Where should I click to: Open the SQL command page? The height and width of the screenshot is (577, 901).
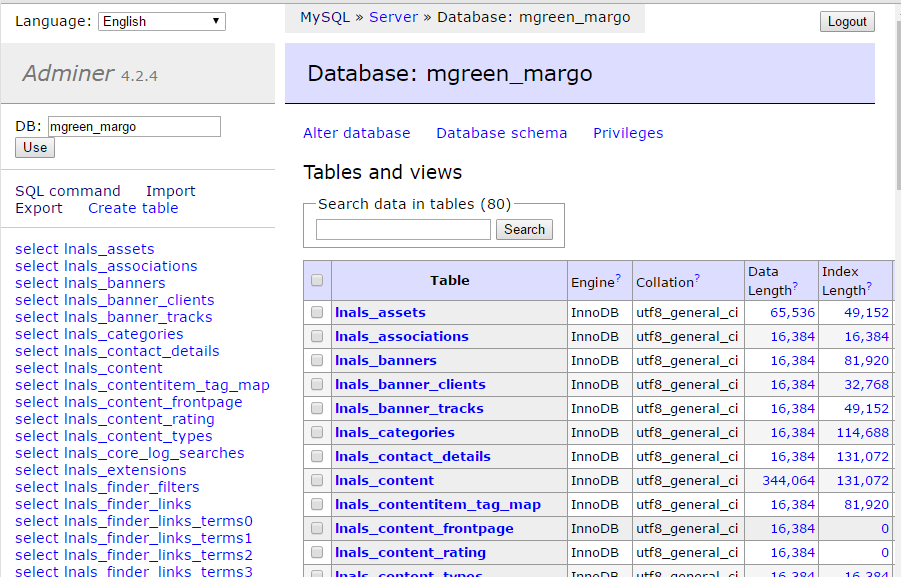pos(67,191)
